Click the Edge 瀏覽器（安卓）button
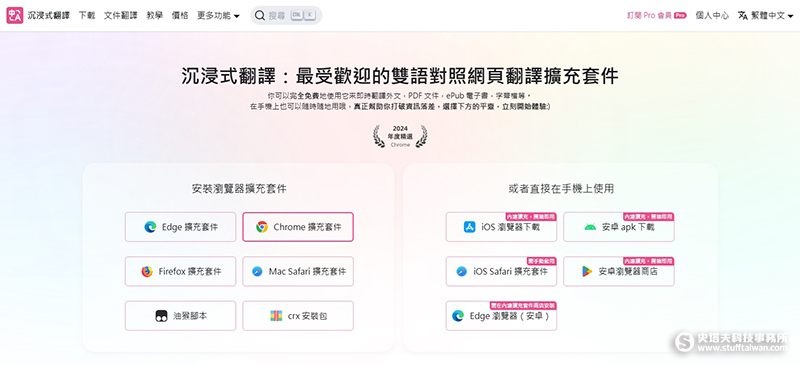The image size is (800, 365). pos(501,316)
